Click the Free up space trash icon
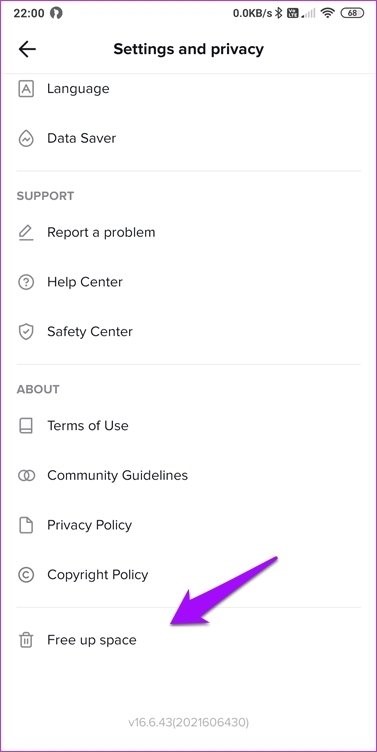The height and width of the screenshot is (752, 377). [x=26, y=640]
